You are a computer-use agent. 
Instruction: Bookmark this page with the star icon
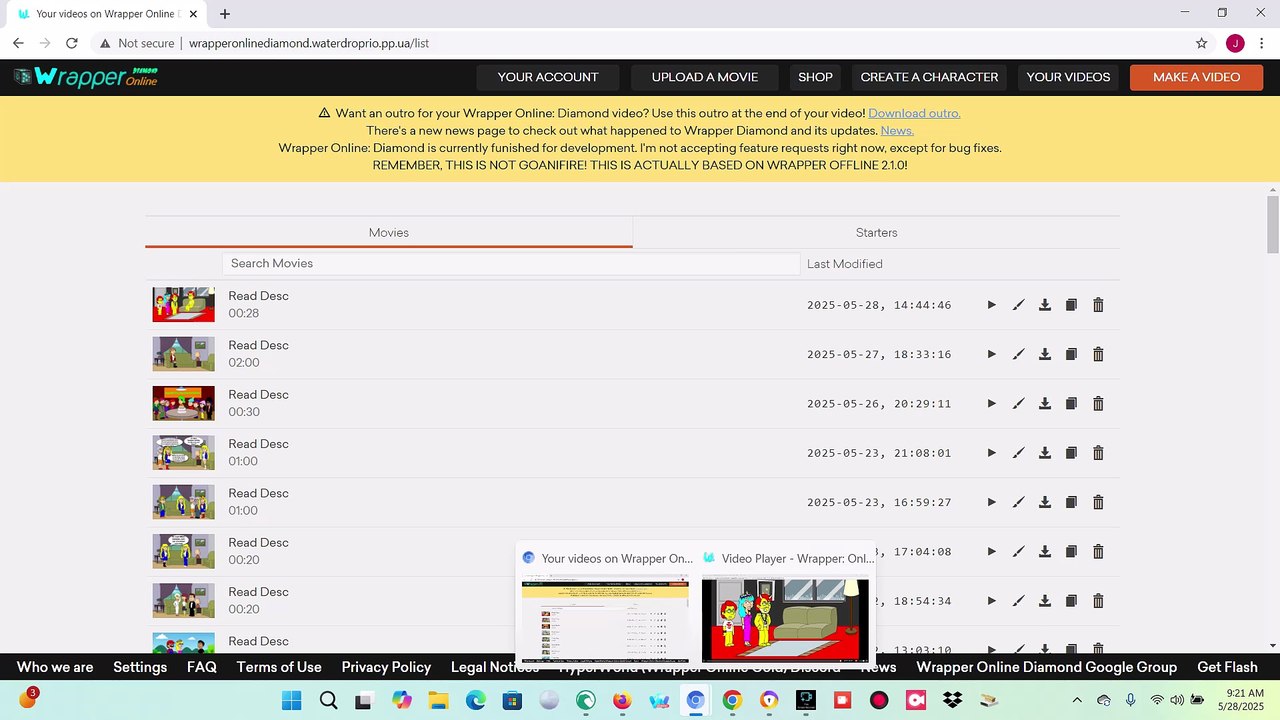tap(1202, 43)
